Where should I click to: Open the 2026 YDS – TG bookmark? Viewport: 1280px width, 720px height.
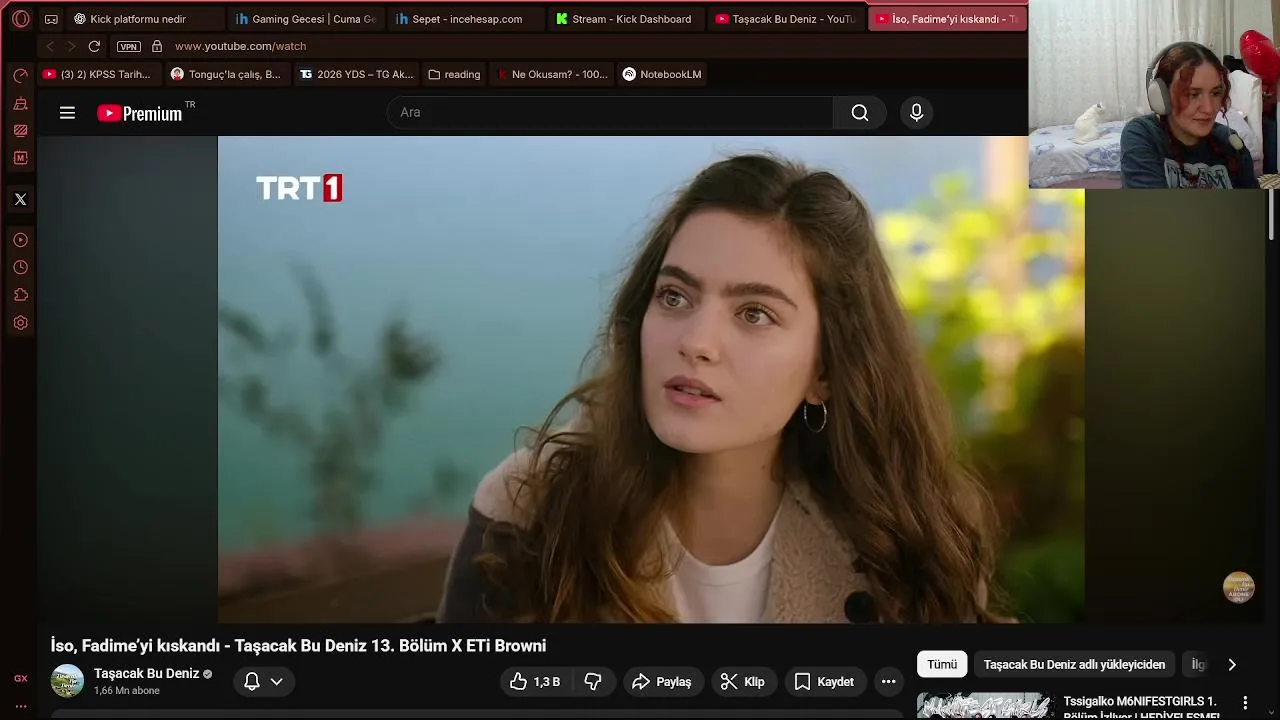356,74
